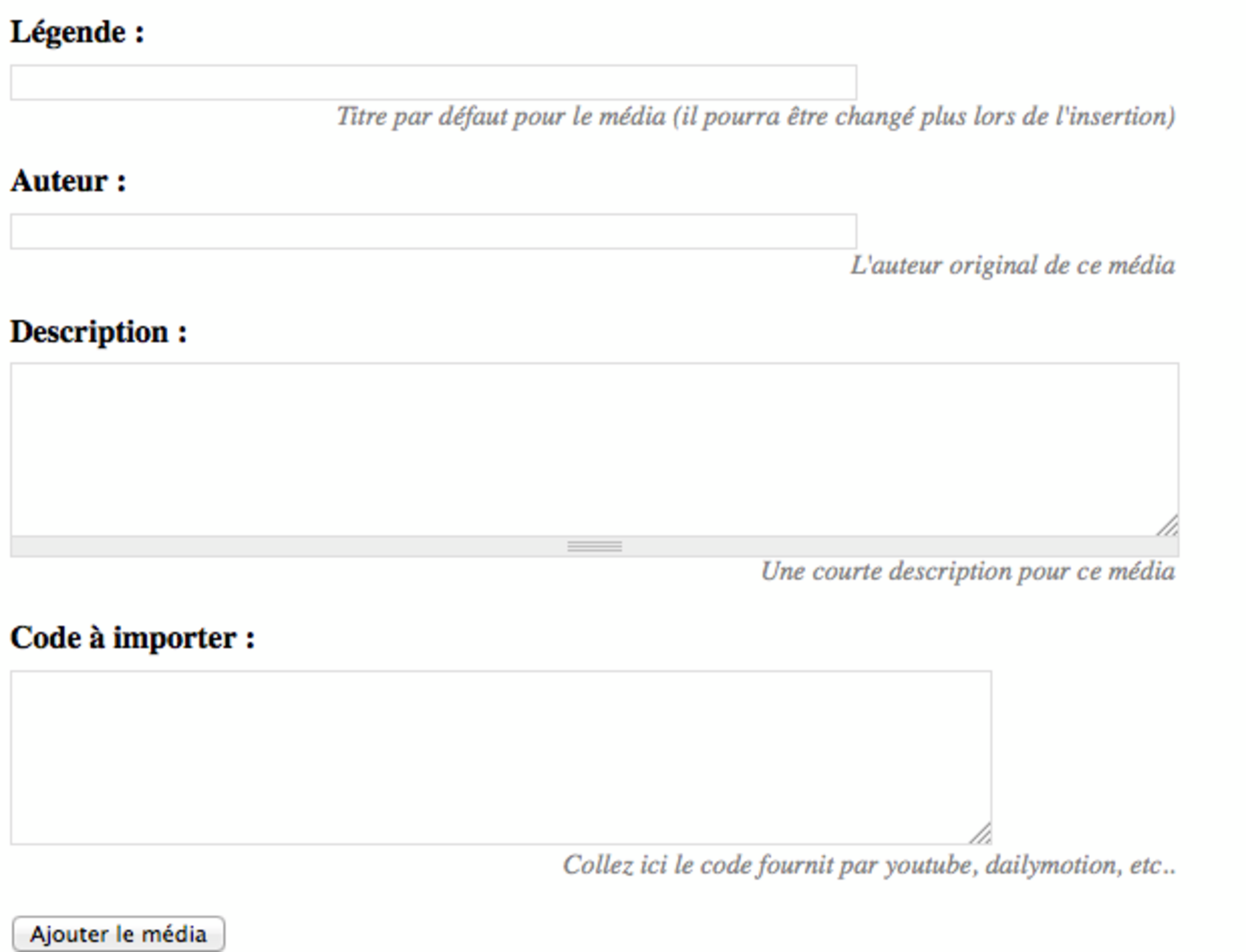Click the Légende label

pos(78,32)
